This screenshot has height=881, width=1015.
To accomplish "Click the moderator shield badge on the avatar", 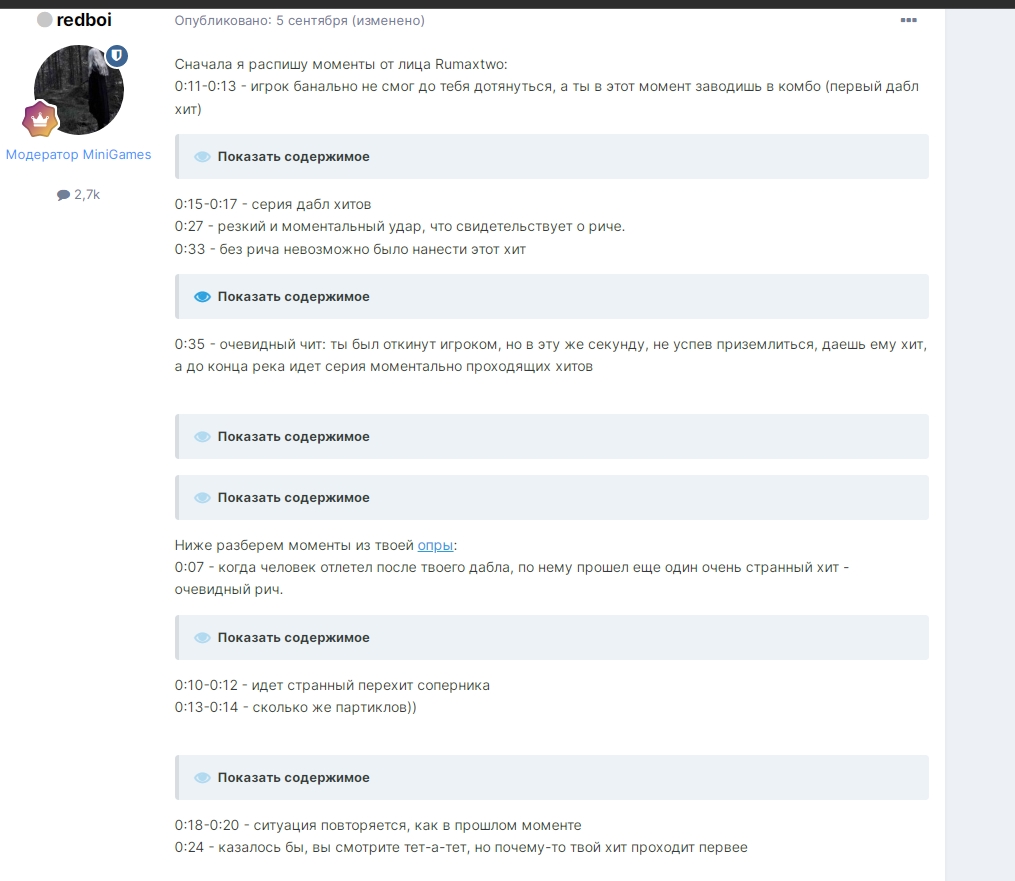I will click(x=117, y=56).
